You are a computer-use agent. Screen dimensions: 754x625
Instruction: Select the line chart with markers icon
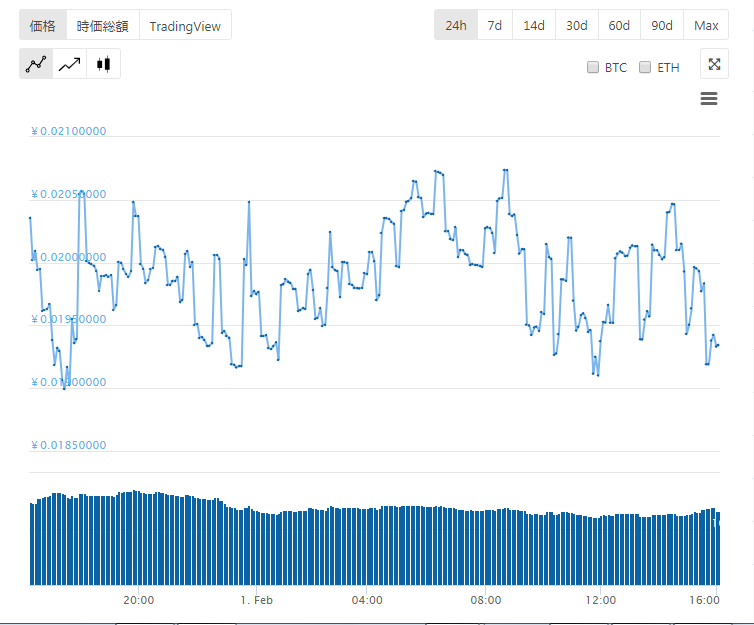pos(36,64)
